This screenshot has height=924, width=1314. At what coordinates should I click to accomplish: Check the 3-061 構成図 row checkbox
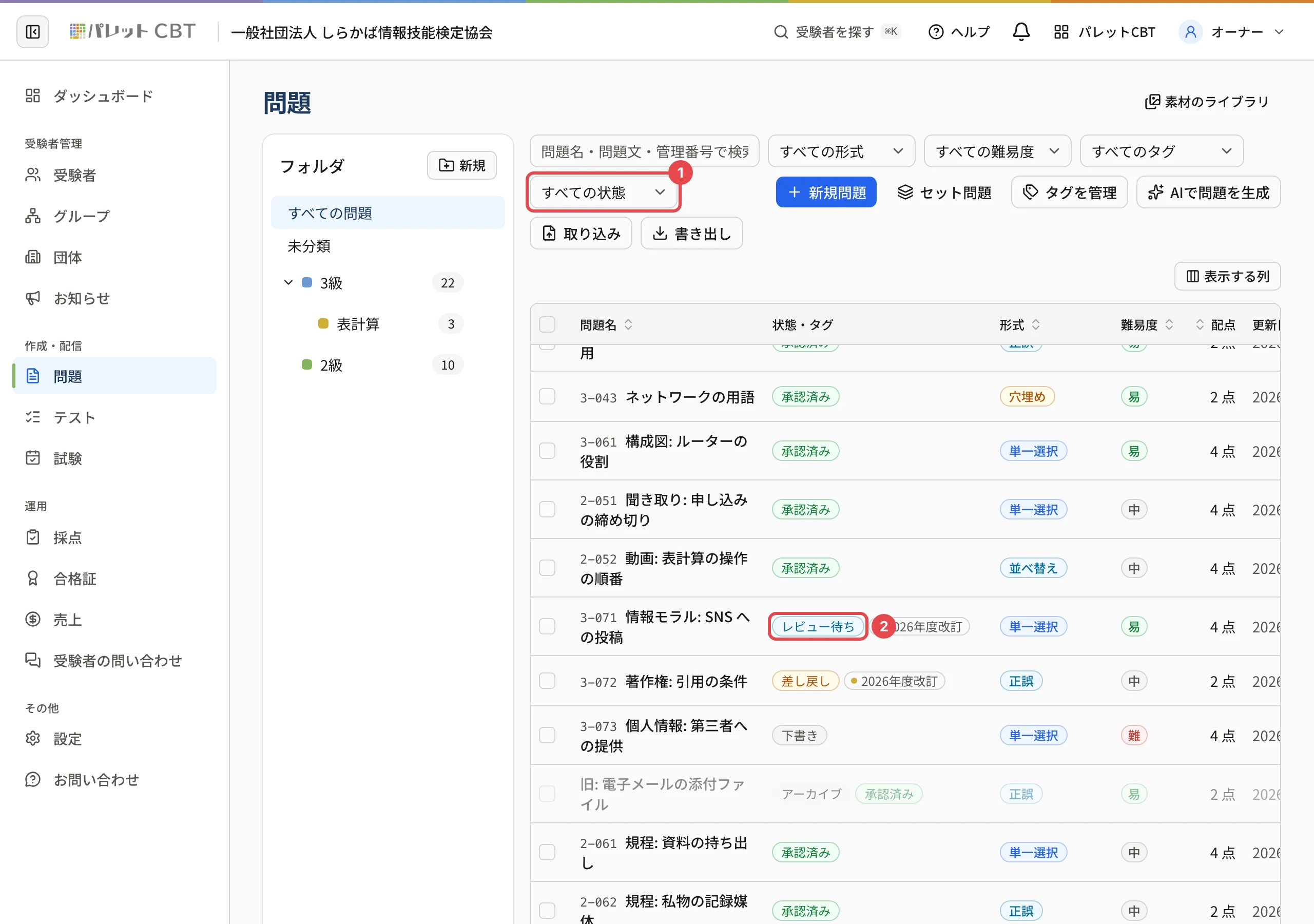click(x=547, y=451)
